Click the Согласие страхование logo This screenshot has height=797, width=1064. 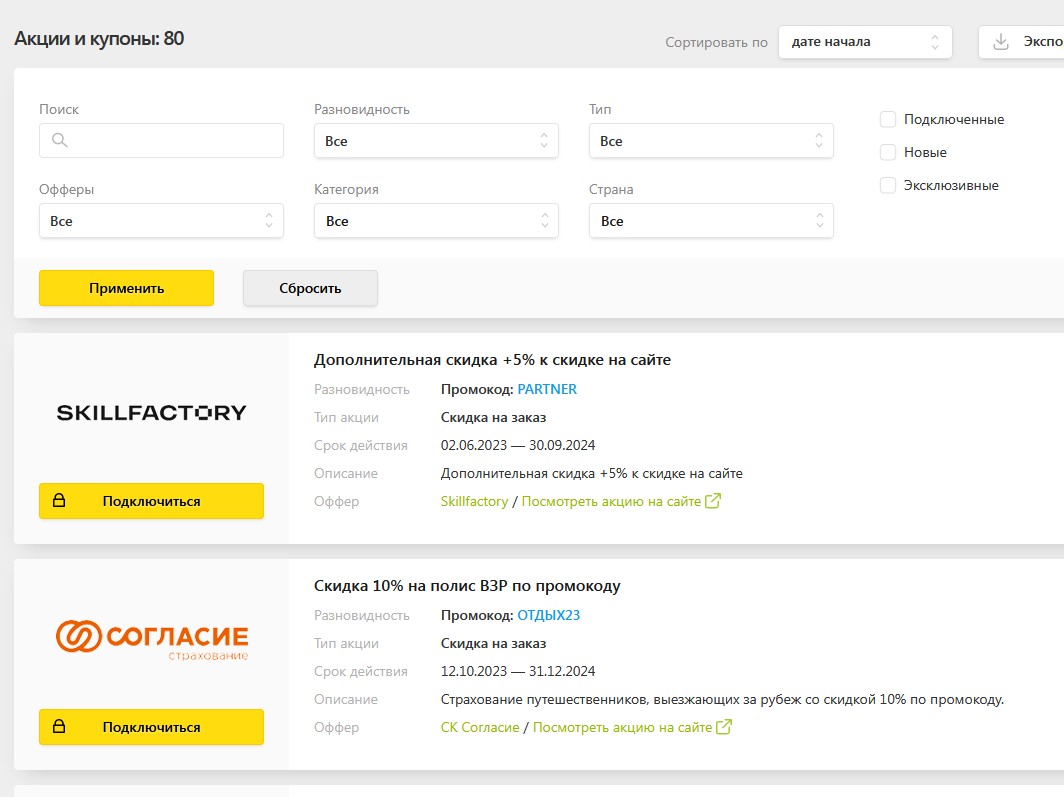coord(151,638)
